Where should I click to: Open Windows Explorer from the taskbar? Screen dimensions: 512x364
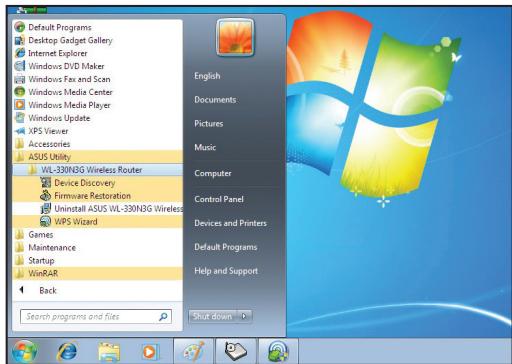(x=109, y=352)
